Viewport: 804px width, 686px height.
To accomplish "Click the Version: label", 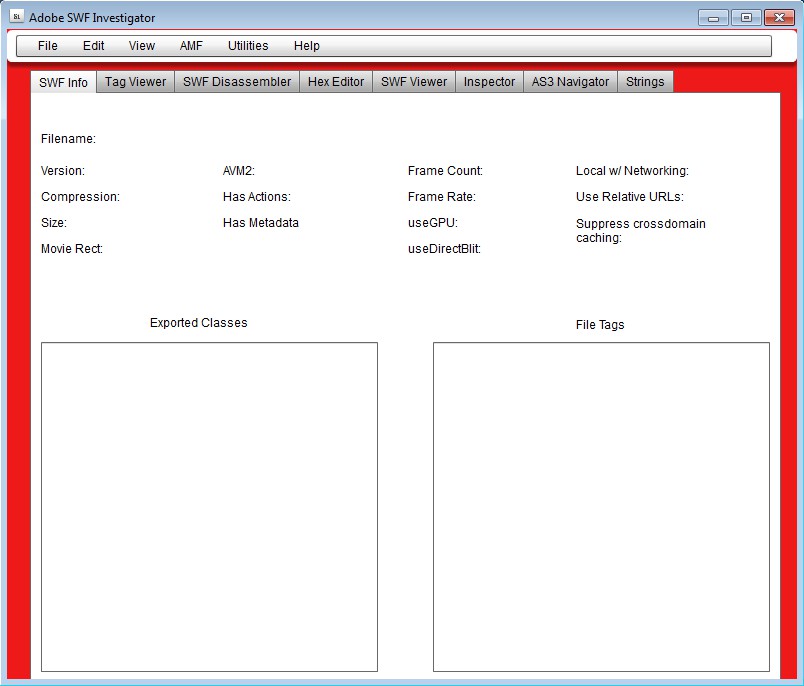I will point(63,171).
